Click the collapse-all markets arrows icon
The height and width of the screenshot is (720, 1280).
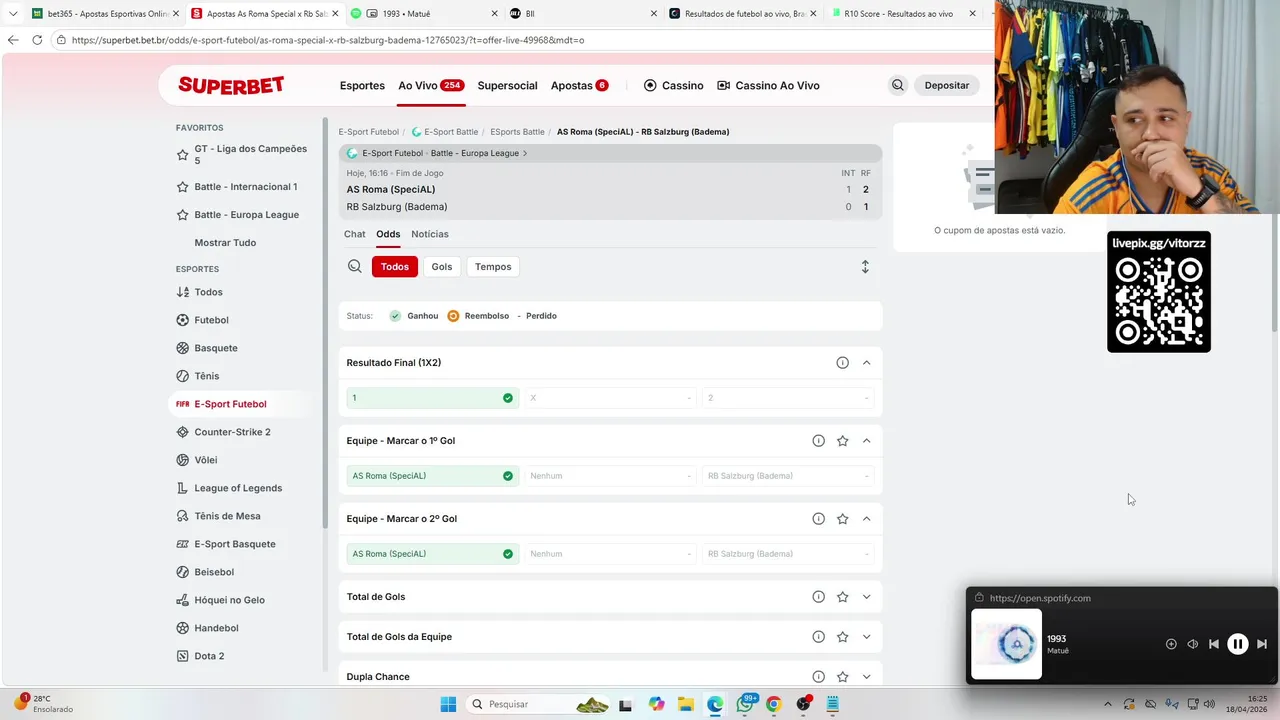click(865, 267)
